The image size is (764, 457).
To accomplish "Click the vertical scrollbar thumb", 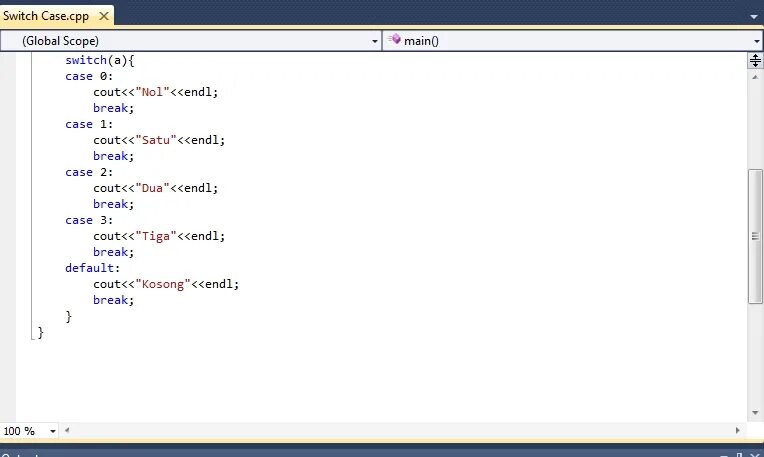I will coord(755,236).
